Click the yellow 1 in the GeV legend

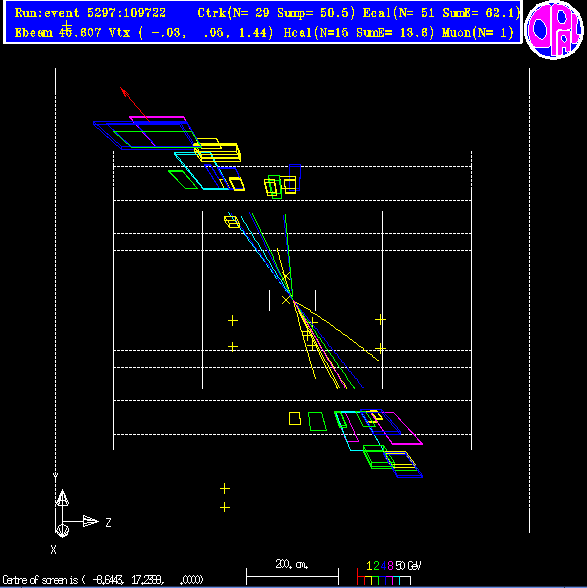click(369, 566)
